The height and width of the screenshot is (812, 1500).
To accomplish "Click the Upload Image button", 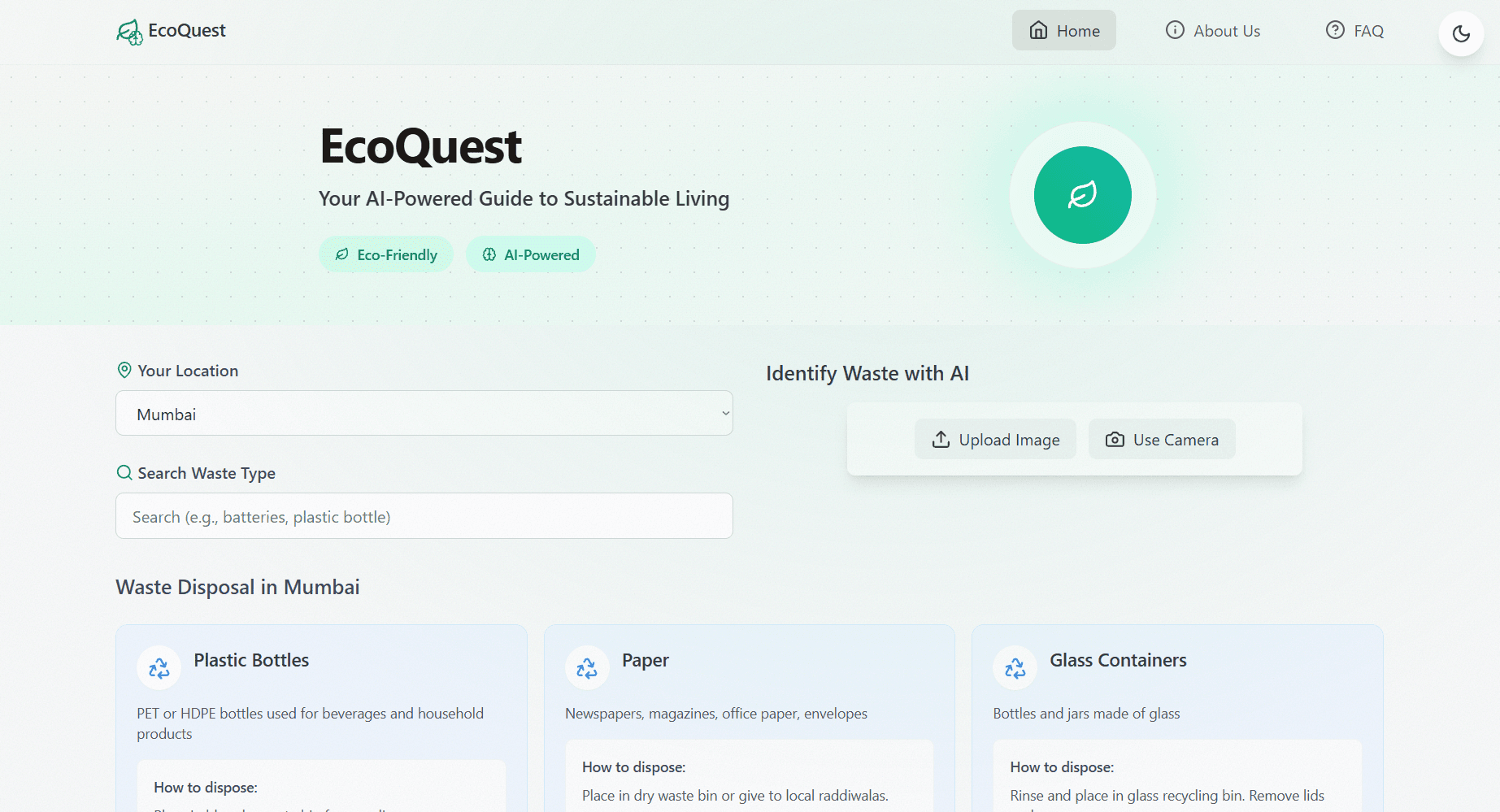I will [995, 439].
